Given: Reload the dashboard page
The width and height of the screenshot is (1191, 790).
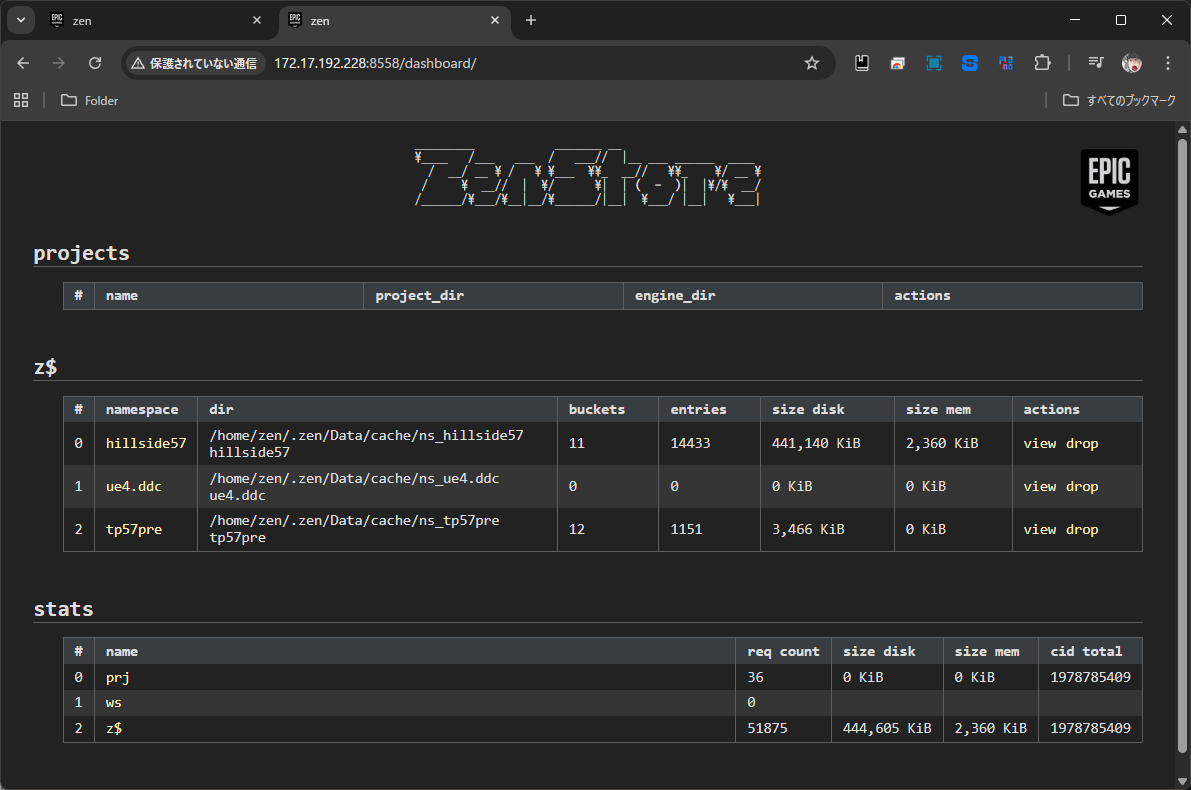Looking at the screenshot, I should pos(95,63).
